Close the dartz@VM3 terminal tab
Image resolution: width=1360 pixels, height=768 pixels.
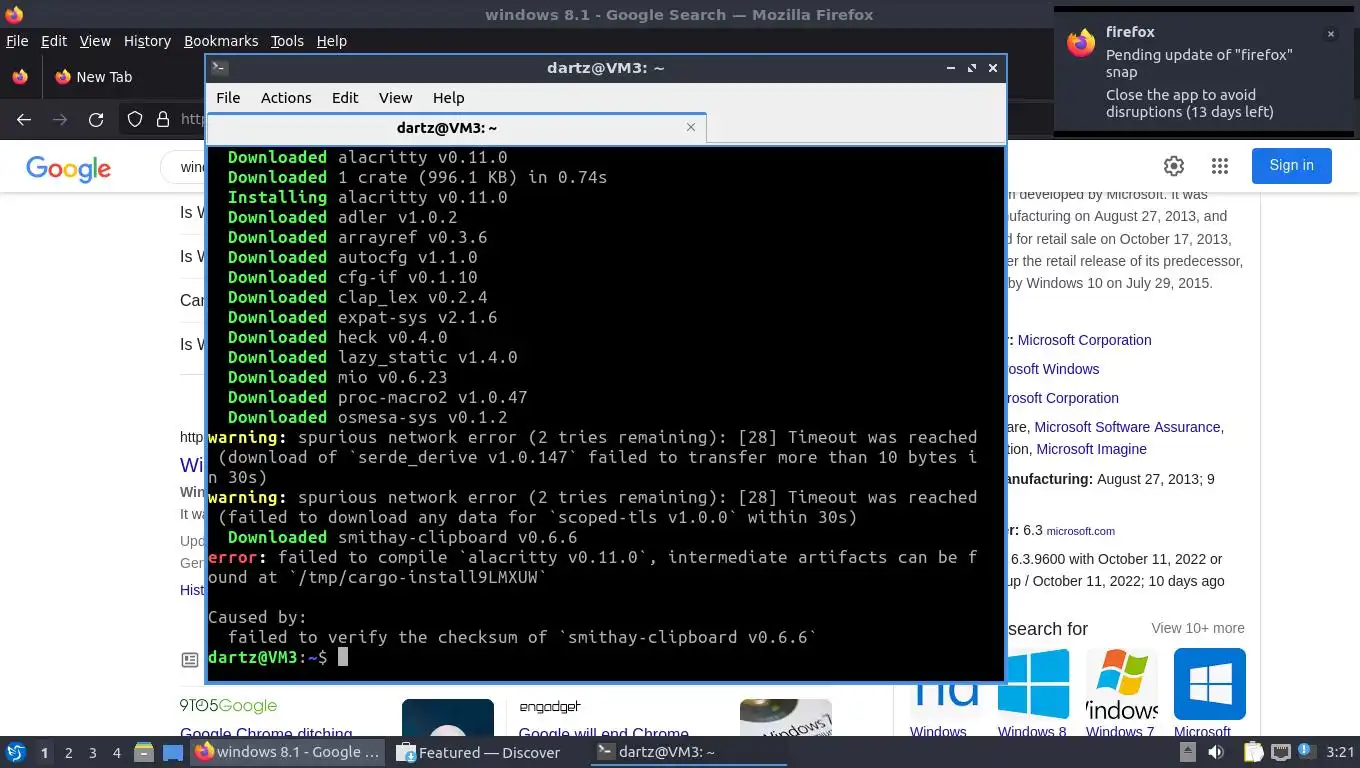point(690,127)
